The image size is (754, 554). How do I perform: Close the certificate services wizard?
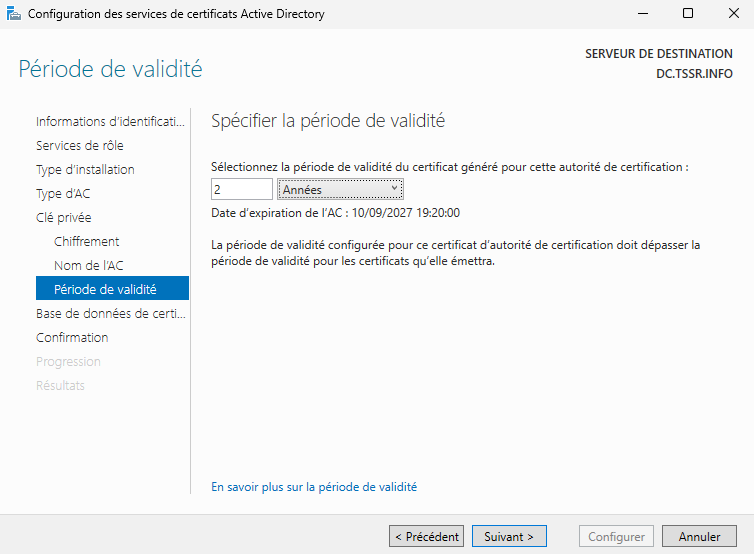[x=732, y=14]
